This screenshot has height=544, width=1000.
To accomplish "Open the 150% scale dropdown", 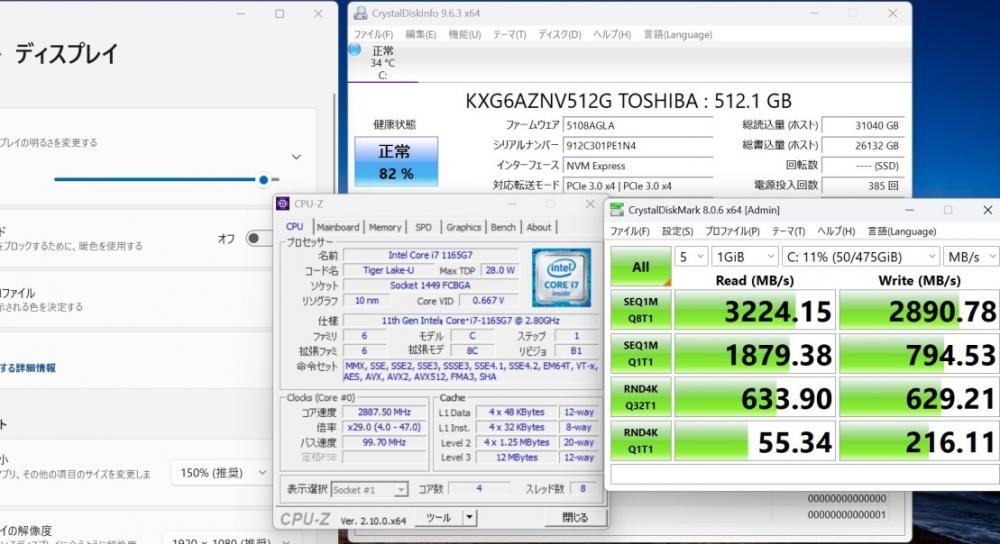I will point(221,473).
